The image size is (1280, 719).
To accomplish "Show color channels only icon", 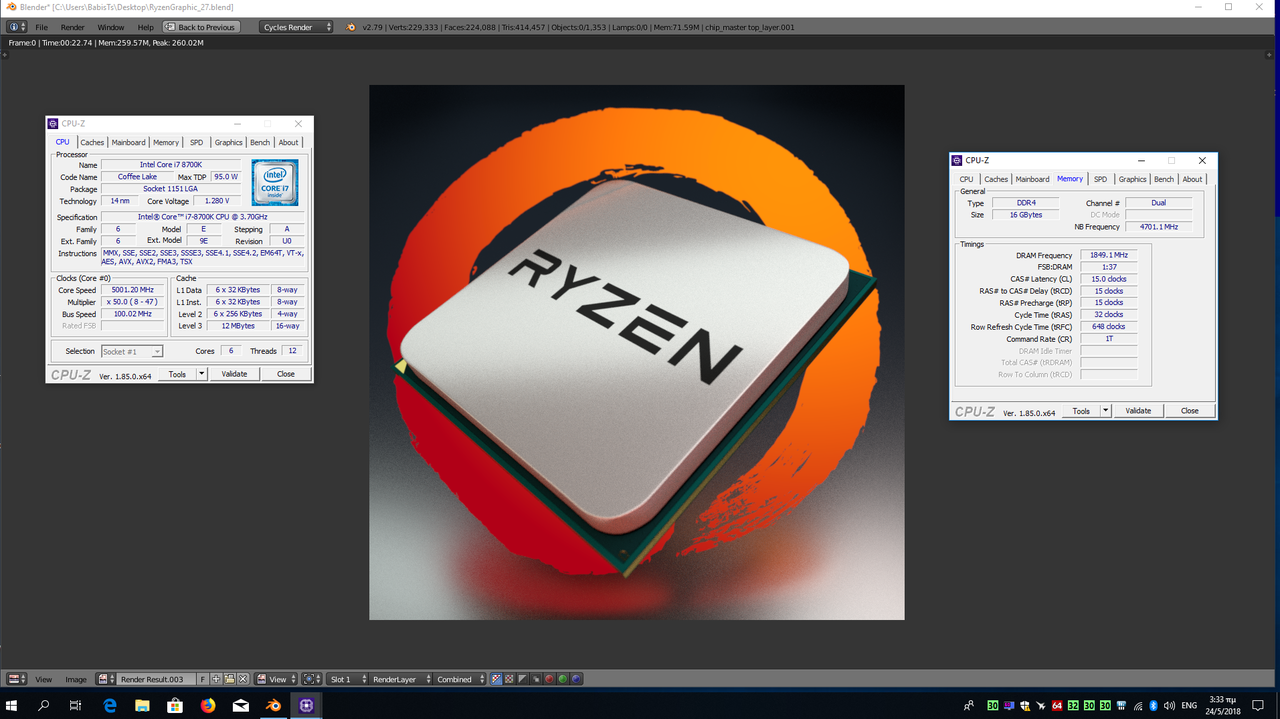I will (x=509, y=679).
